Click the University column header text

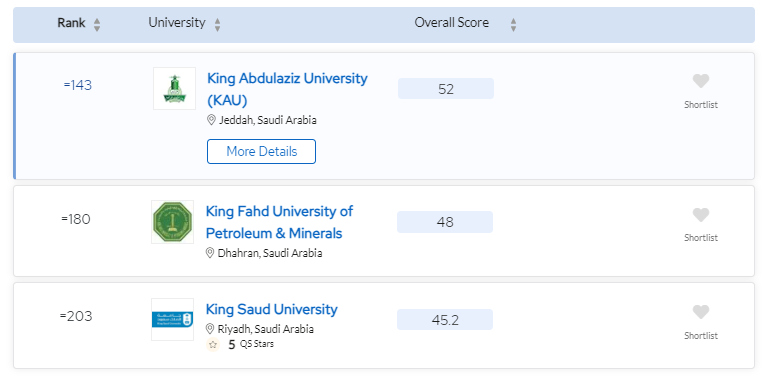[177, 22]
